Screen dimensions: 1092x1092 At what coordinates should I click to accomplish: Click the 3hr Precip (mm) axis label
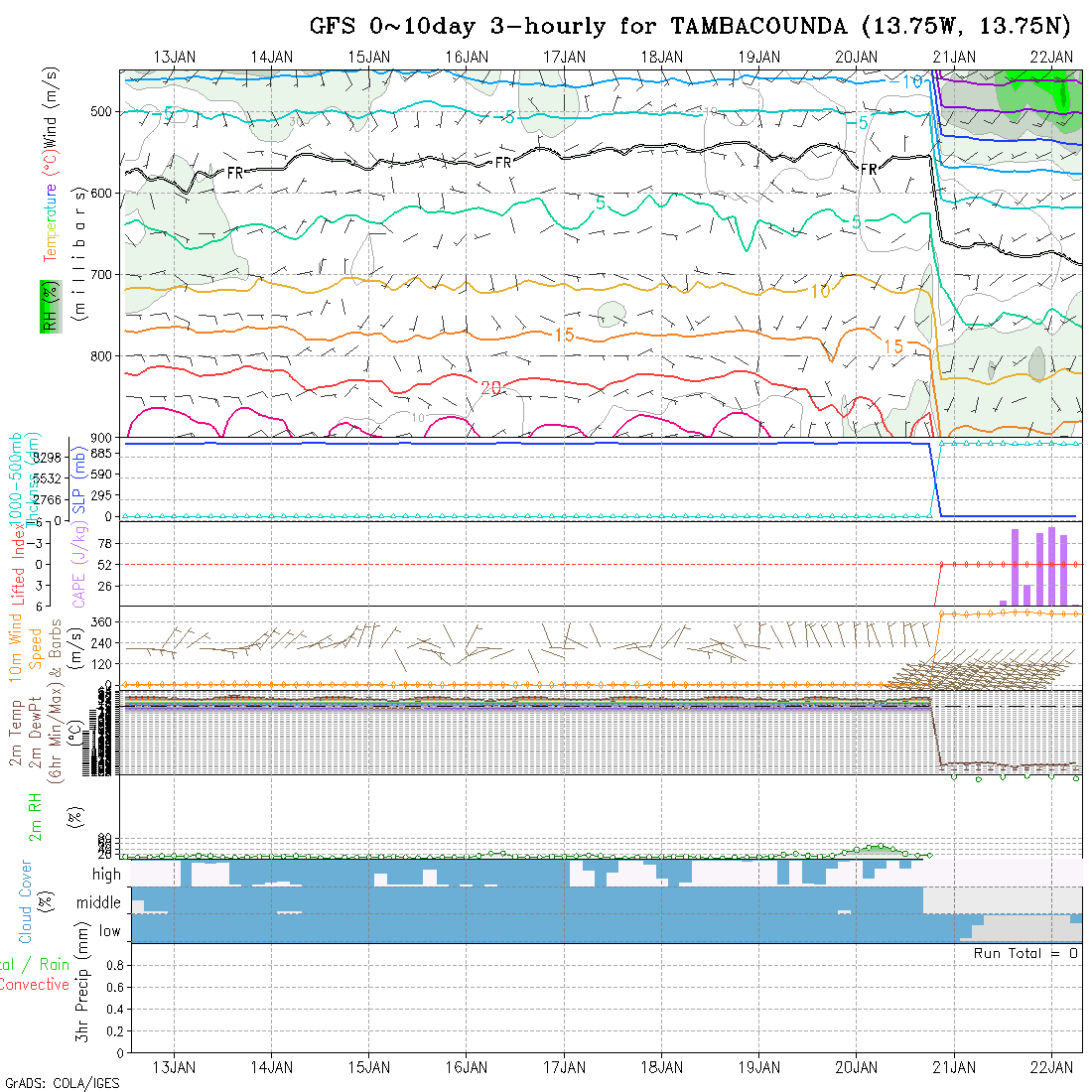pyautogui.click(x=84, y=998)
